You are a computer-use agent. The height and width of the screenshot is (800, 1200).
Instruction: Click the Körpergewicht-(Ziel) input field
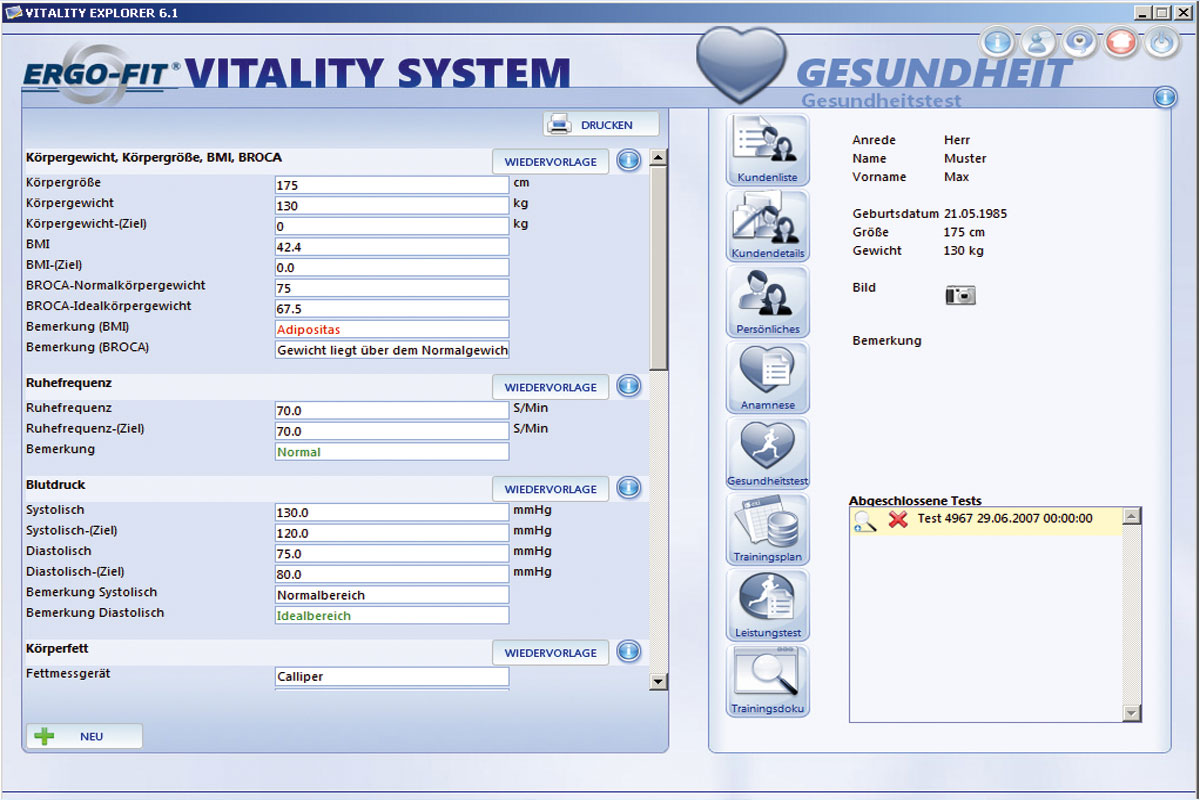click(392, 226)
